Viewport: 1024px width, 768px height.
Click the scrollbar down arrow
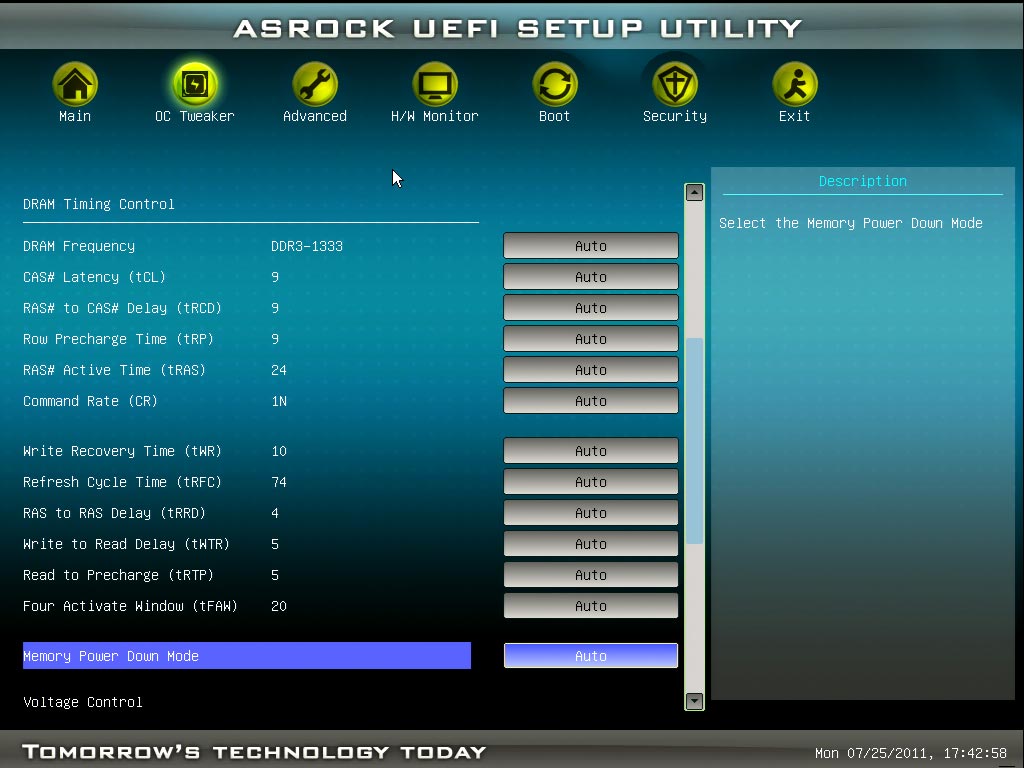(694, 701)
